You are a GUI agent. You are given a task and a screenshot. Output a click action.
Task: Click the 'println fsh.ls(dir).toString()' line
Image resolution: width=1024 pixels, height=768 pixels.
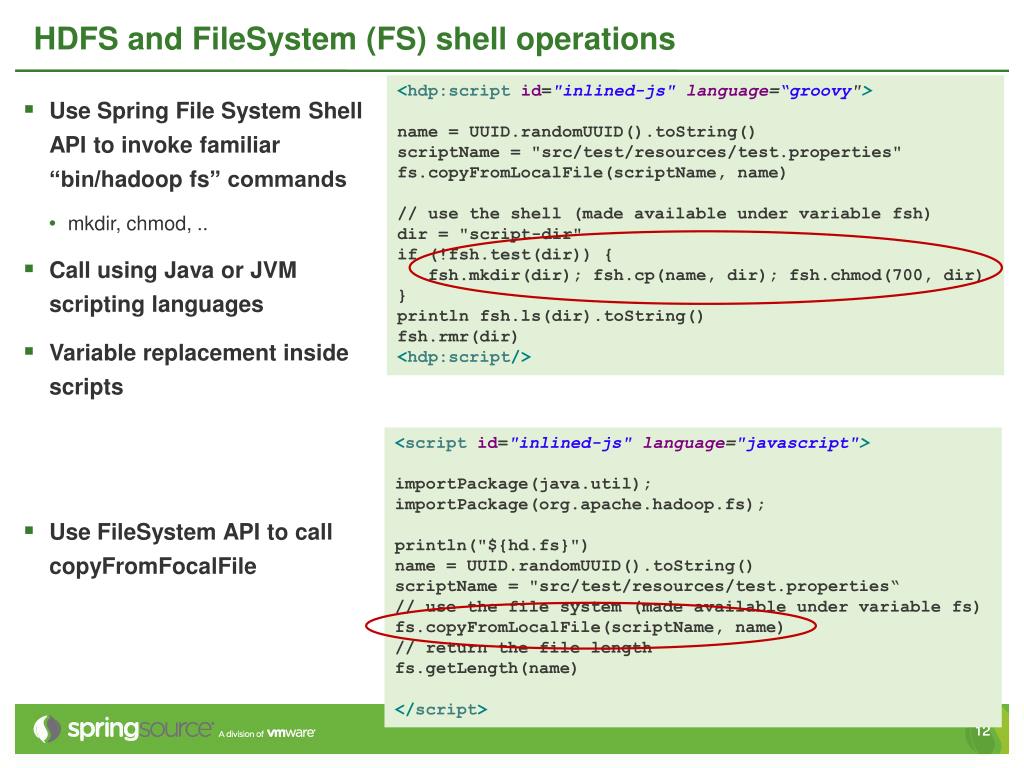tap(550, 316)
